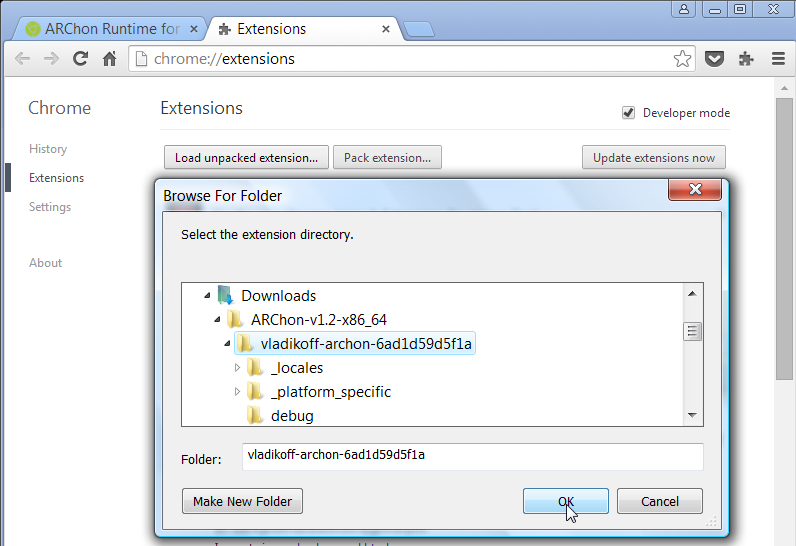This screenshot has width=796, height=546.
Task: Expand the _platform_specific folder
Action: pos(237,391)
